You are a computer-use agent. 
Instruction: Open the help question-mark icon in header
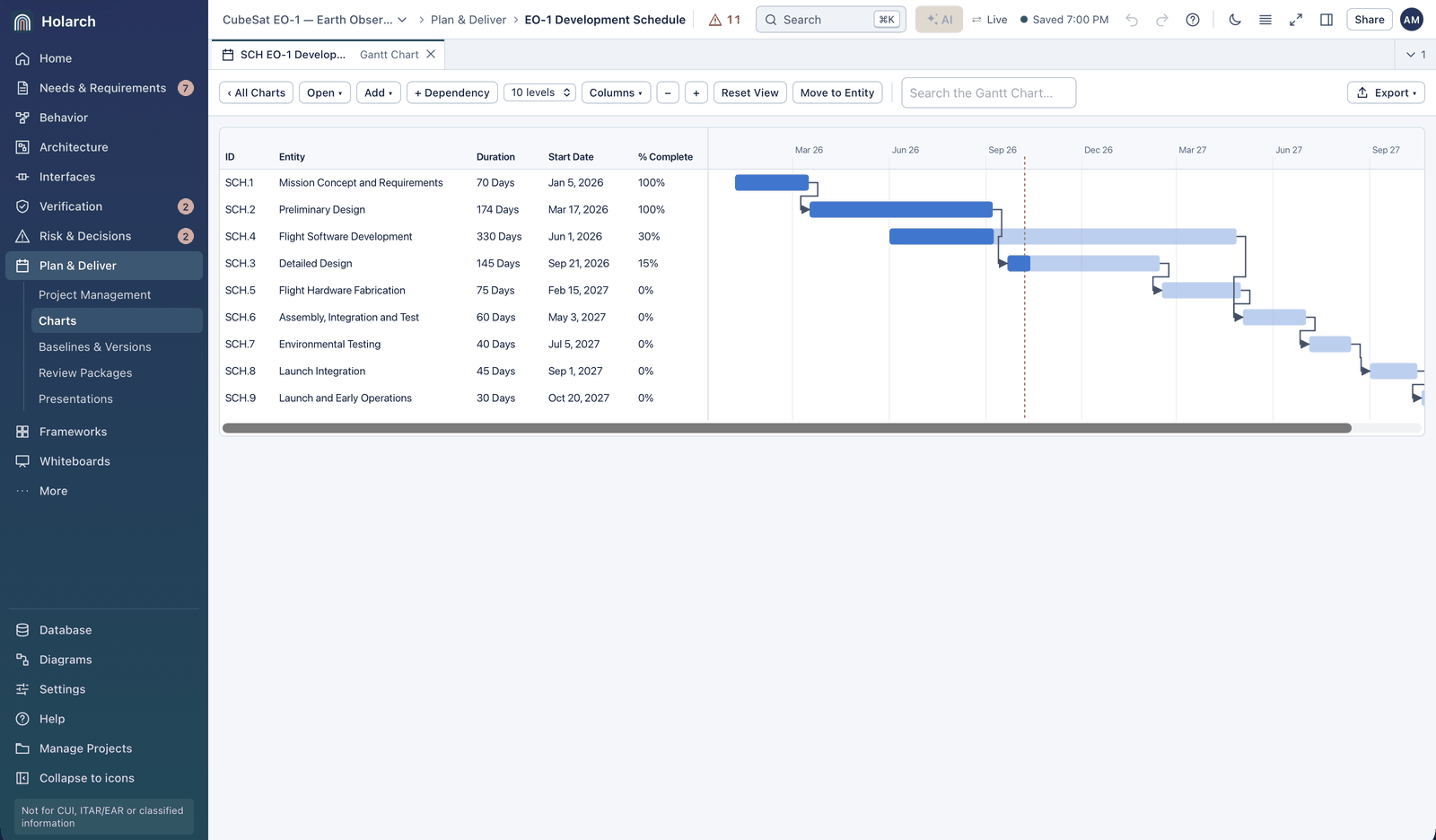(1193, 20)
